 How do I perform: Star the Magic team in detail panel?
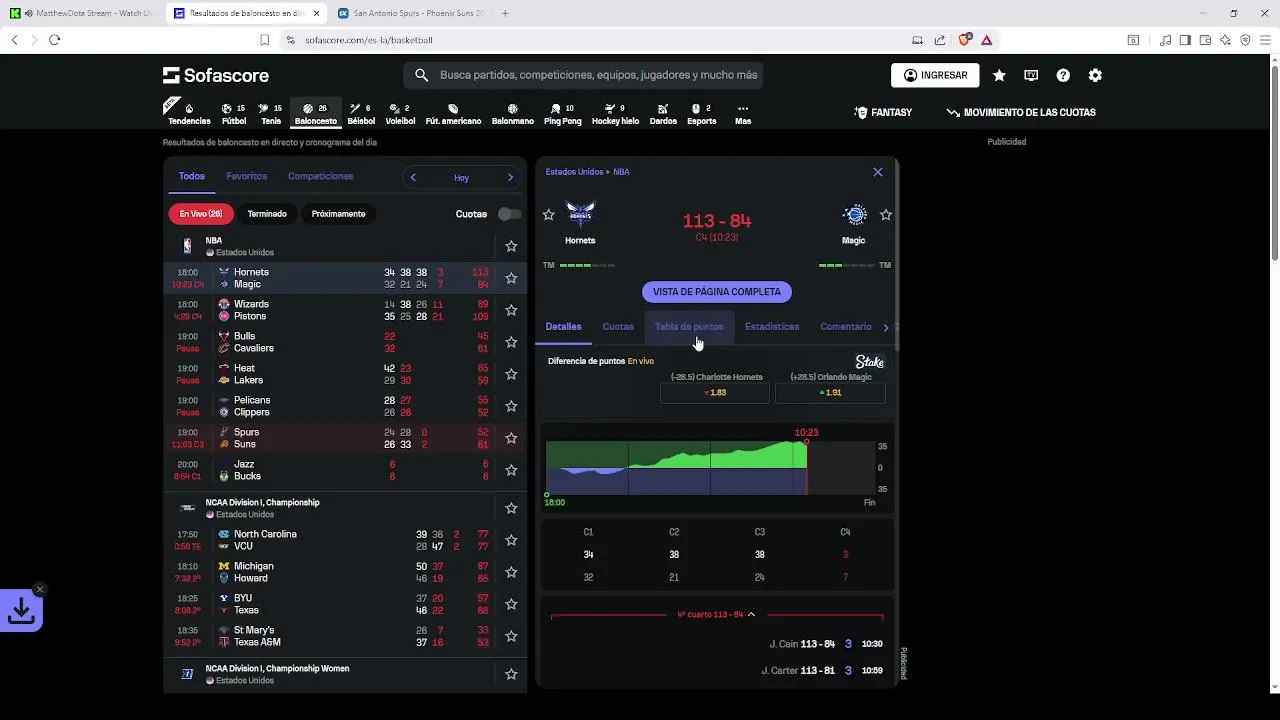(886, 215)
